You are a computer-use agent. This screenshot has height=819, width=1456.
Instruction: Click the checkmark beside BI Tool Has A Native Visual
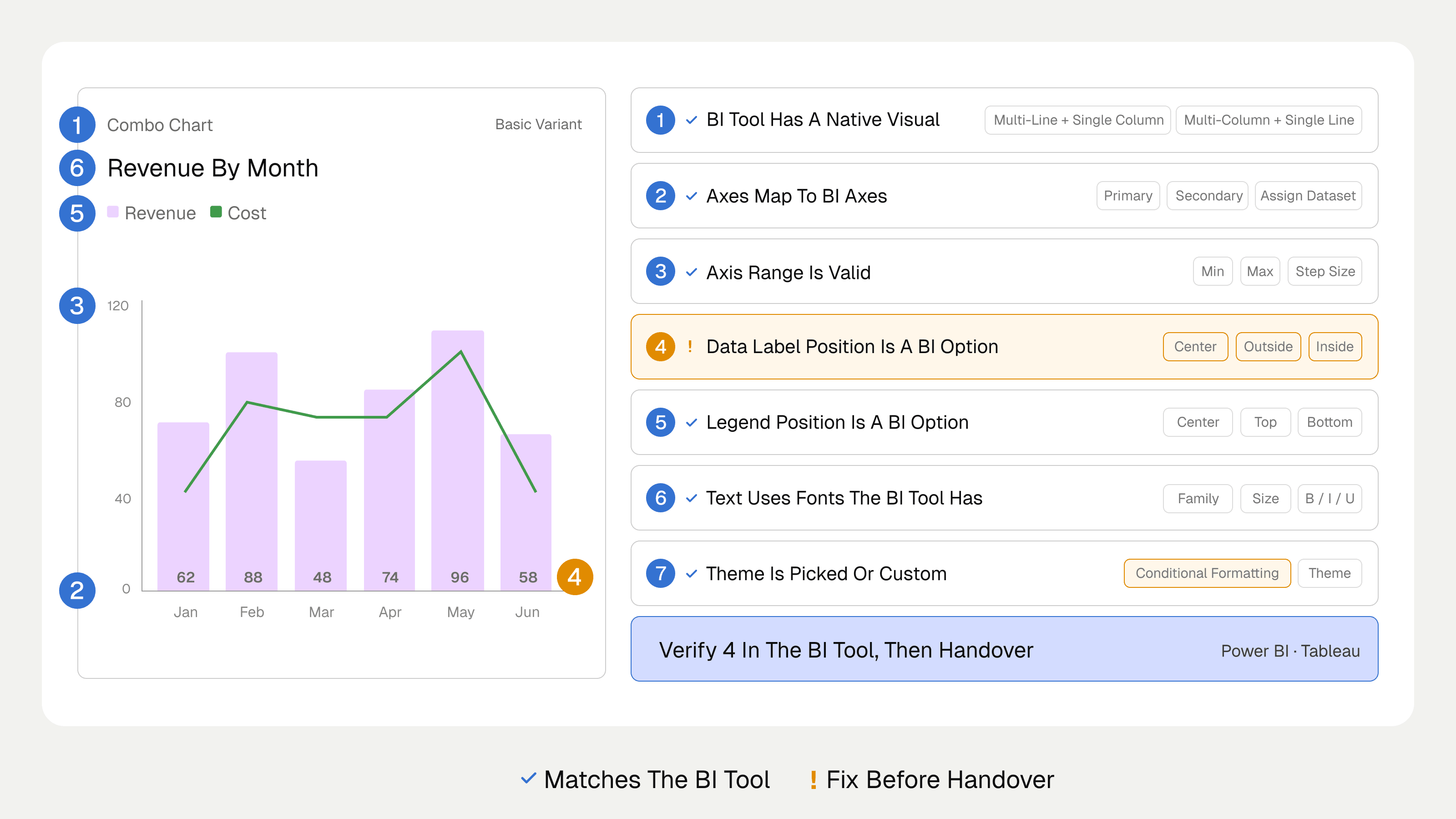[x=691, y=120]
